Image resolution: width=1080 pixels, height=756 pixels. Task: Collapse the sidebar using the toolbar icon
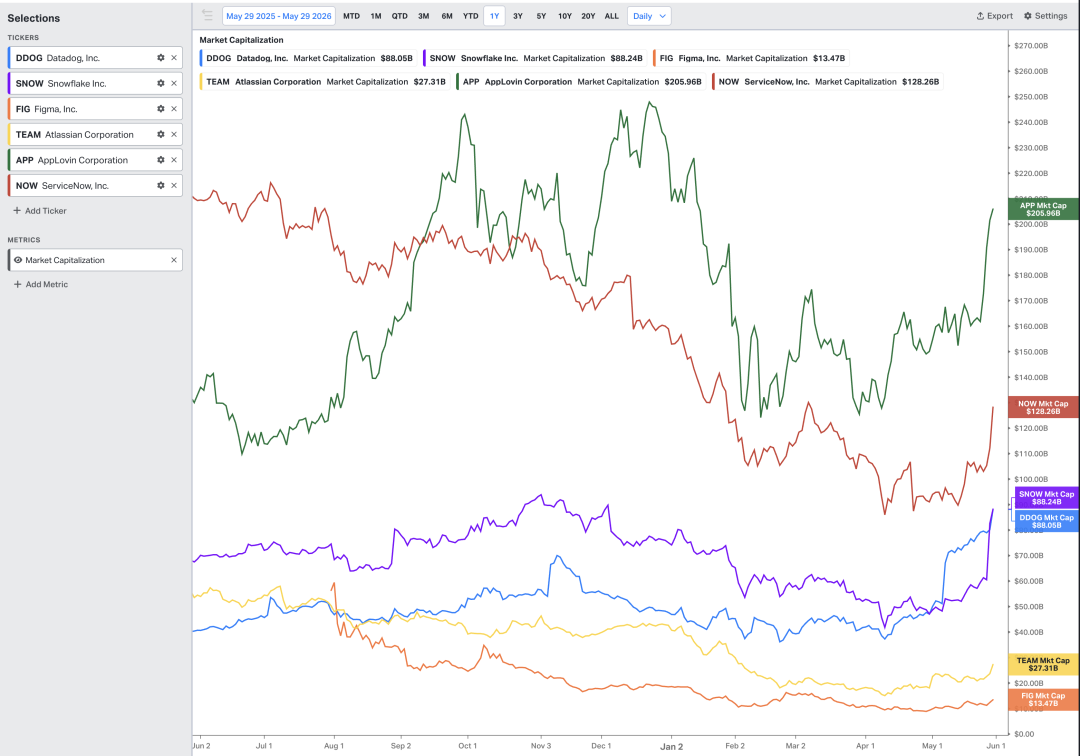click(207, 15)
